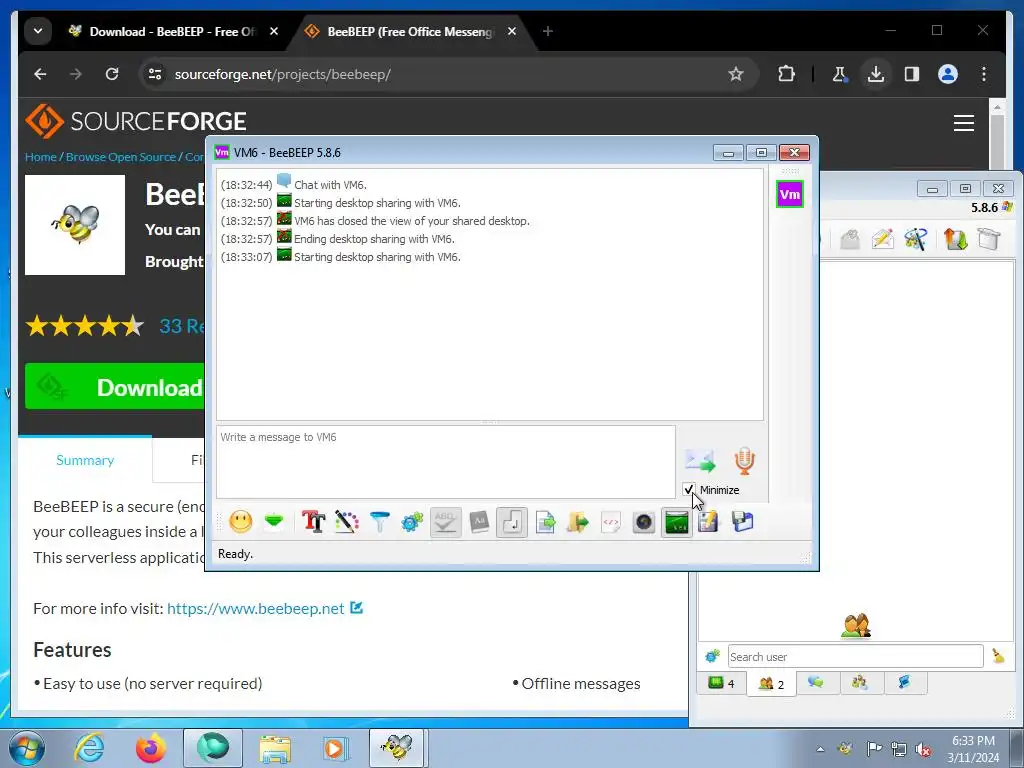Click the taskbar clock showing 6:33 PM
The width and height of the screenshot is (1024, 768).
click(973, 749)
